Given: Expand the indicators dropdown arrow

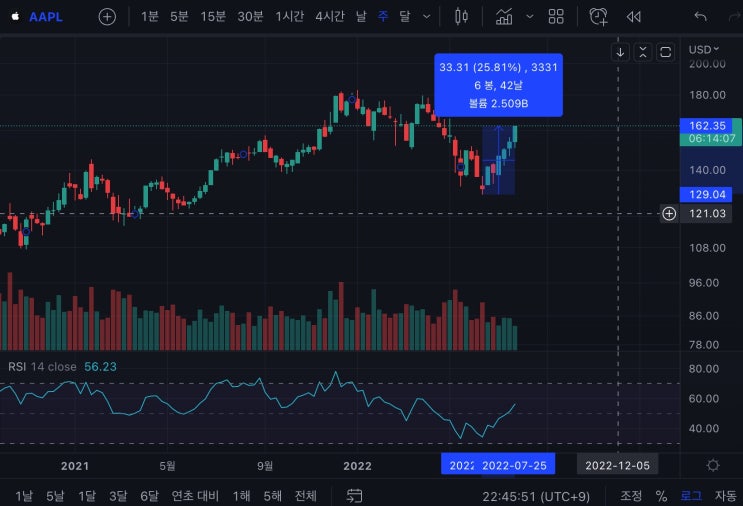Looking at the screenshot, I should [530, 17].
